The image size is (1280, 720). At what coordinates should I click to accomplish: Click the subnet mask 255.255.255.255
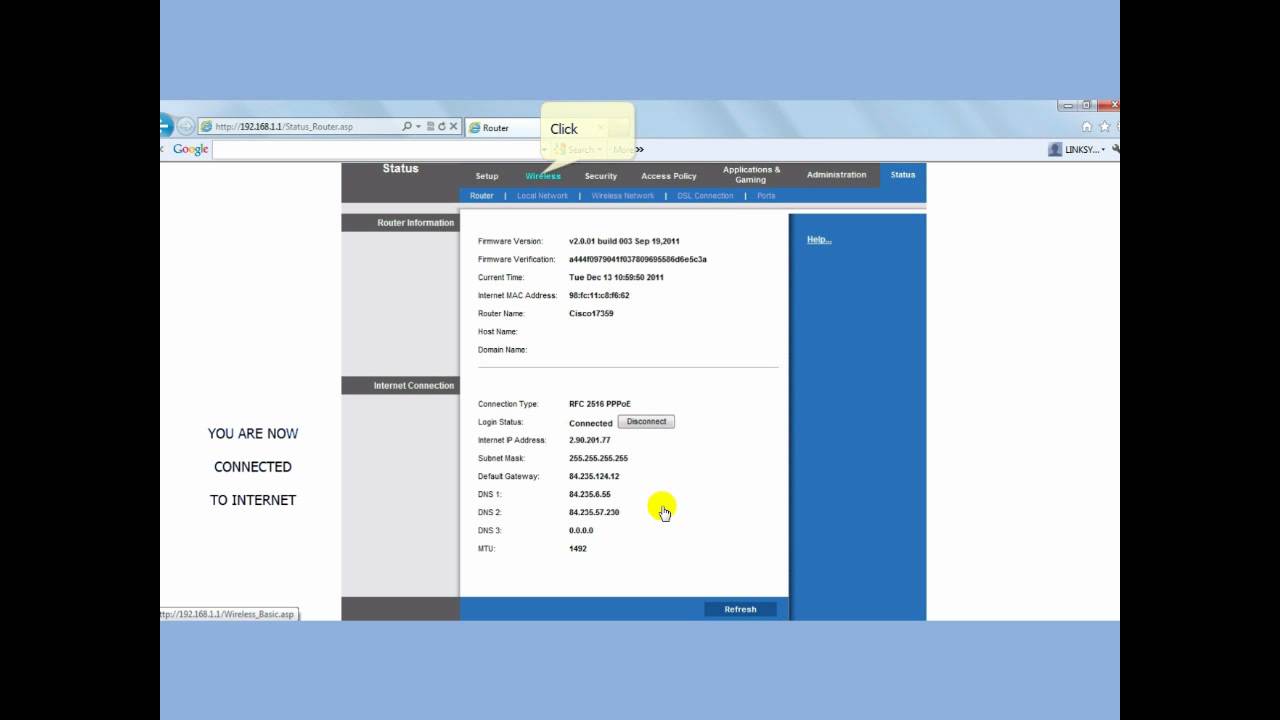point(598,458)
